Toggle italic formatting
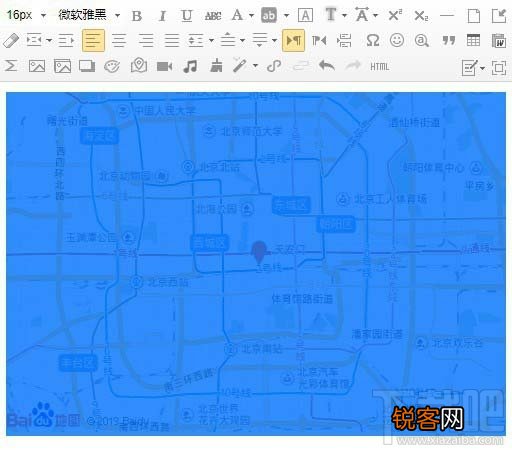 [x=162, y=16]
